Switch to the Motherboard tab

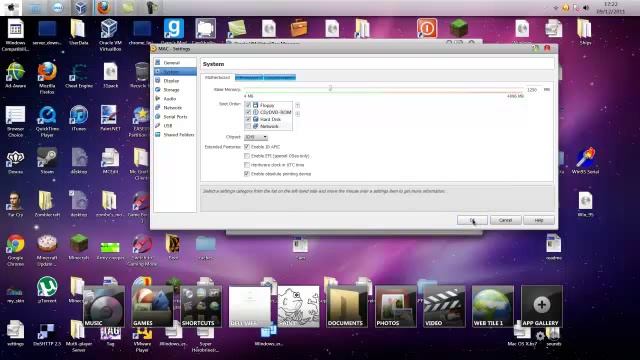click(x=218, y=77)
